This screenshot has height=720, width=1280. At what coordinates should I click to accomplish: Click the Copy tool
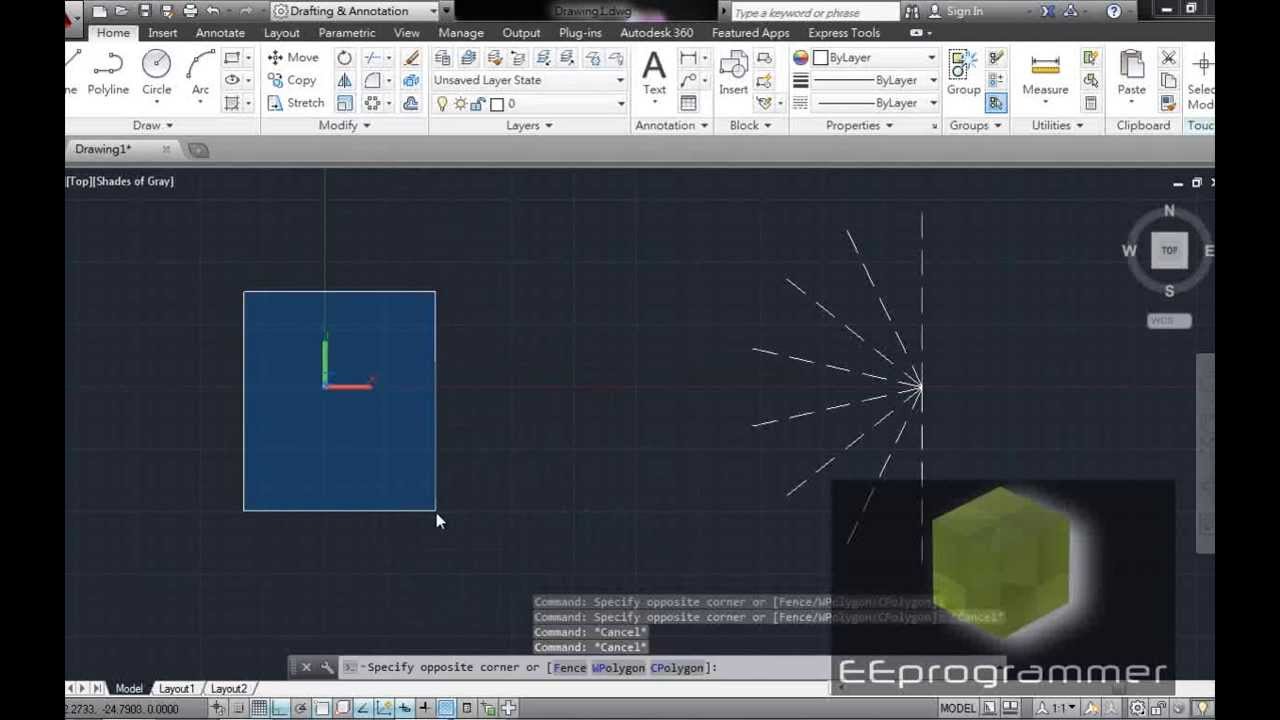click(x=291, y=80)
